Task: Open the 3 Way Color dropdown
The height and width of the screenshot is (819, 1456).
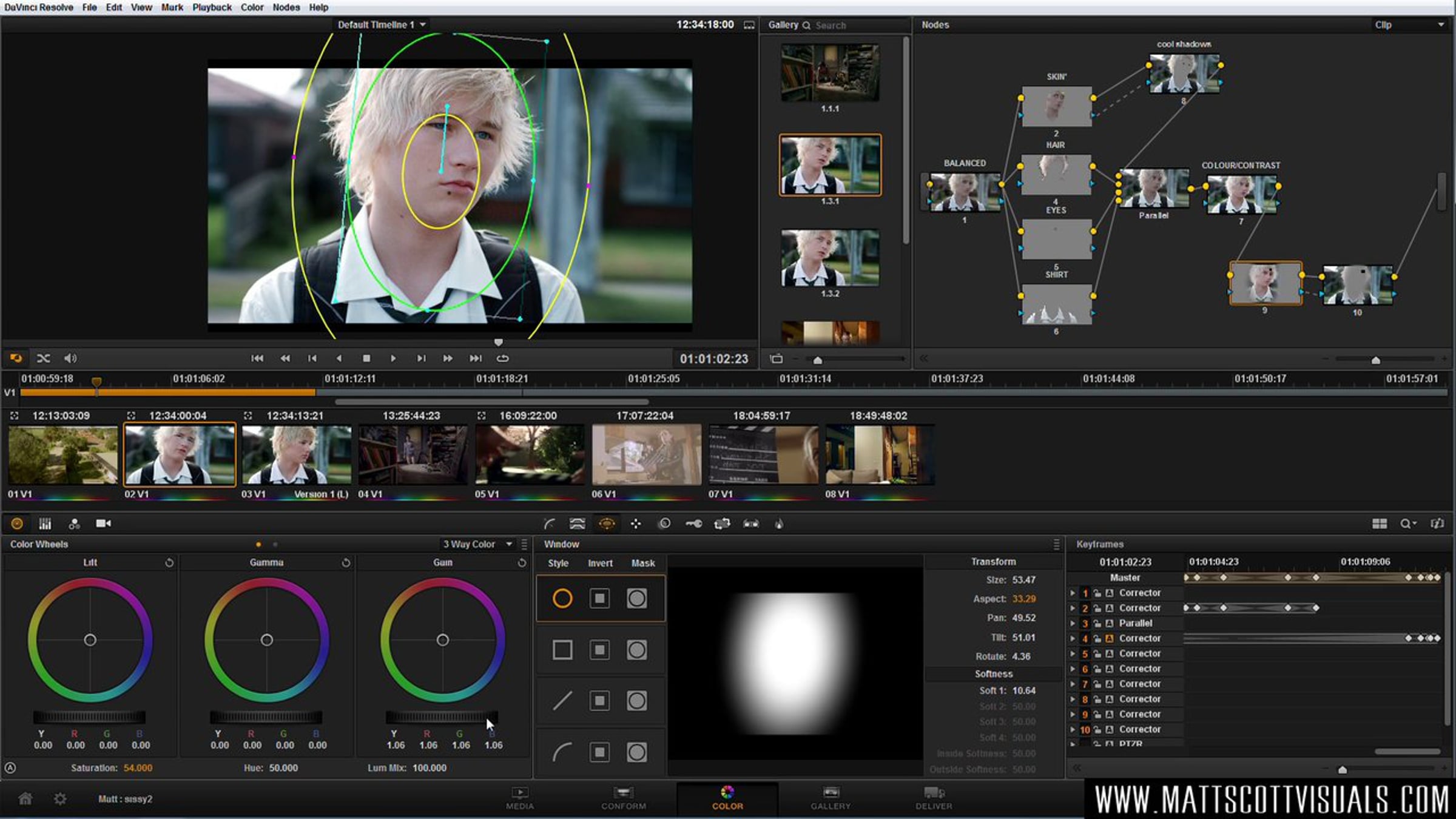Action: coord(477,544)
